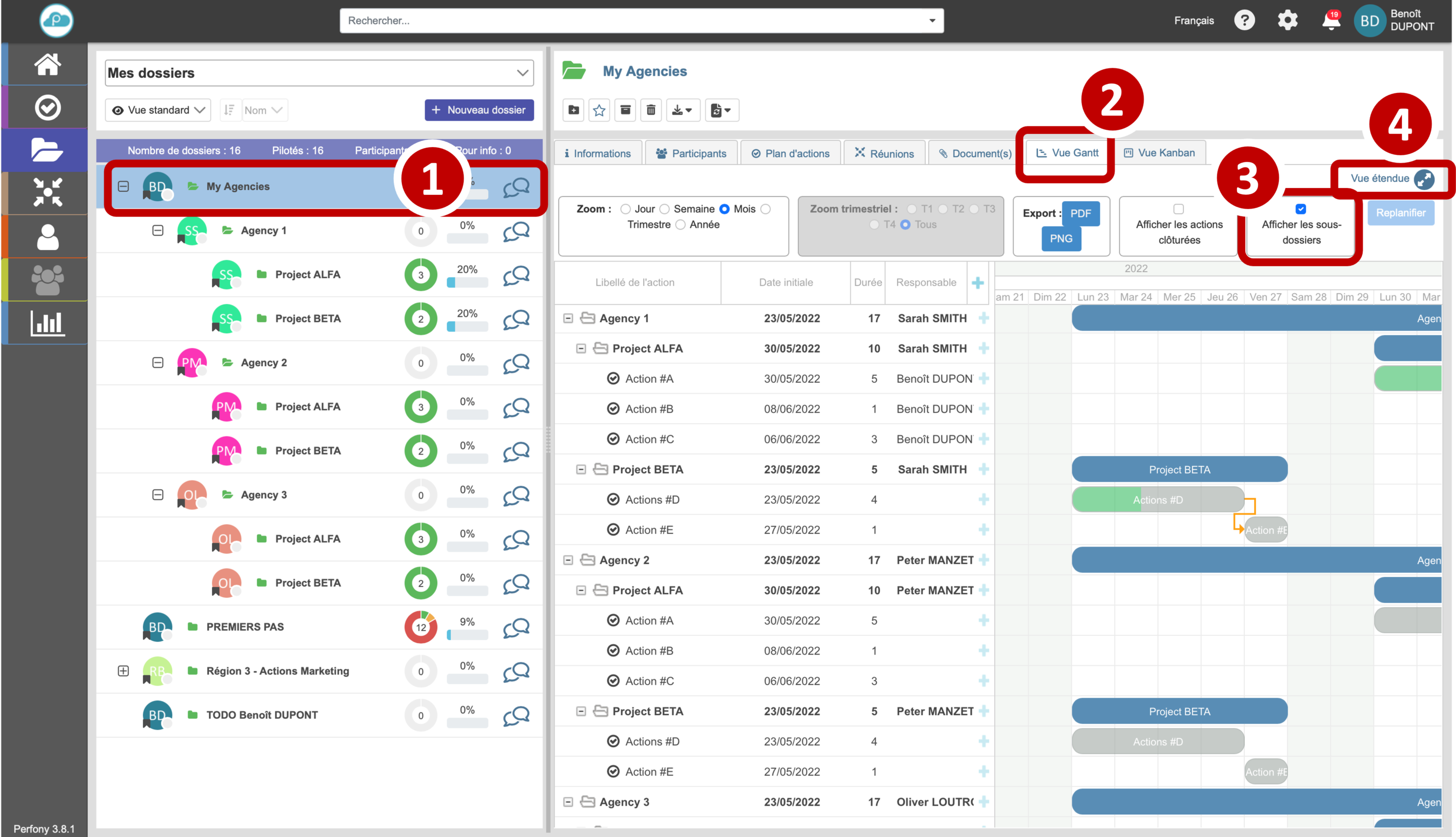The width and height of the screenshot is (1456, 837).
Task: Click the Project BETA Gantt bar under Agency 1
Action: click(1179, 470)
